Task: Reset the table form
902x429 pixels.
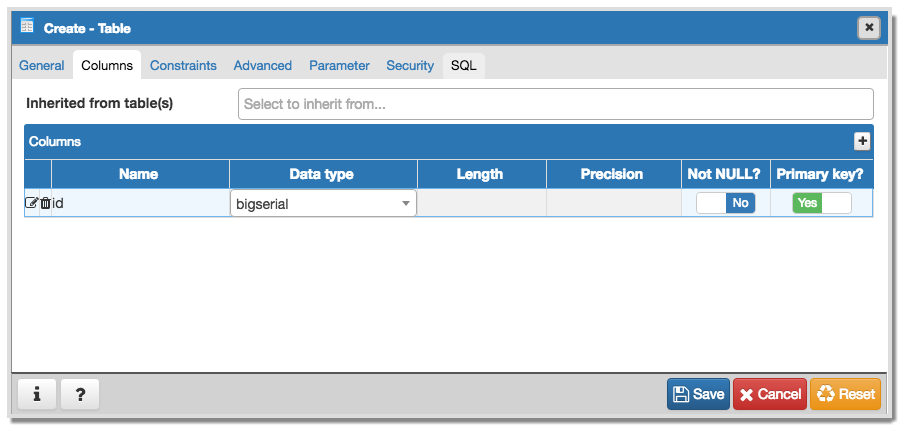Action: point(845,394)
